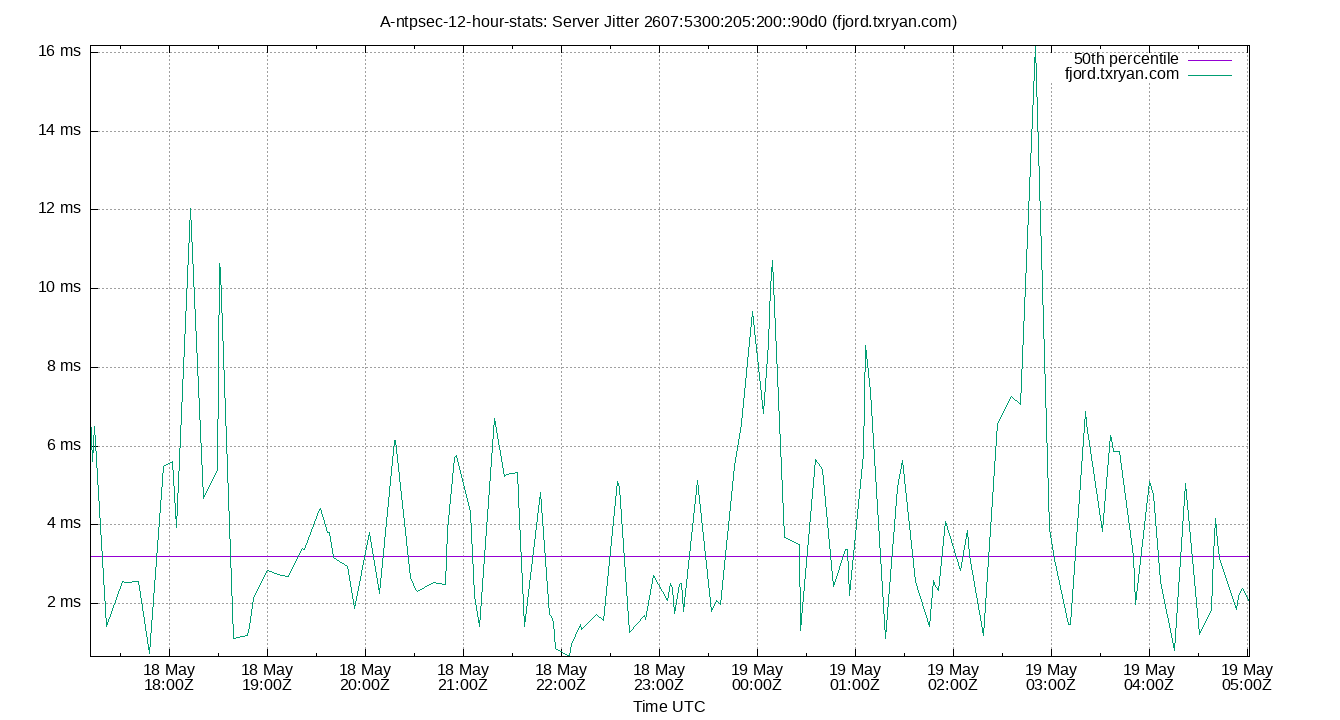1340x720 pixels.
Task: Click the '18 May 20:00Z' axis label
Action: pyautogui.click(x=365, y=677)
